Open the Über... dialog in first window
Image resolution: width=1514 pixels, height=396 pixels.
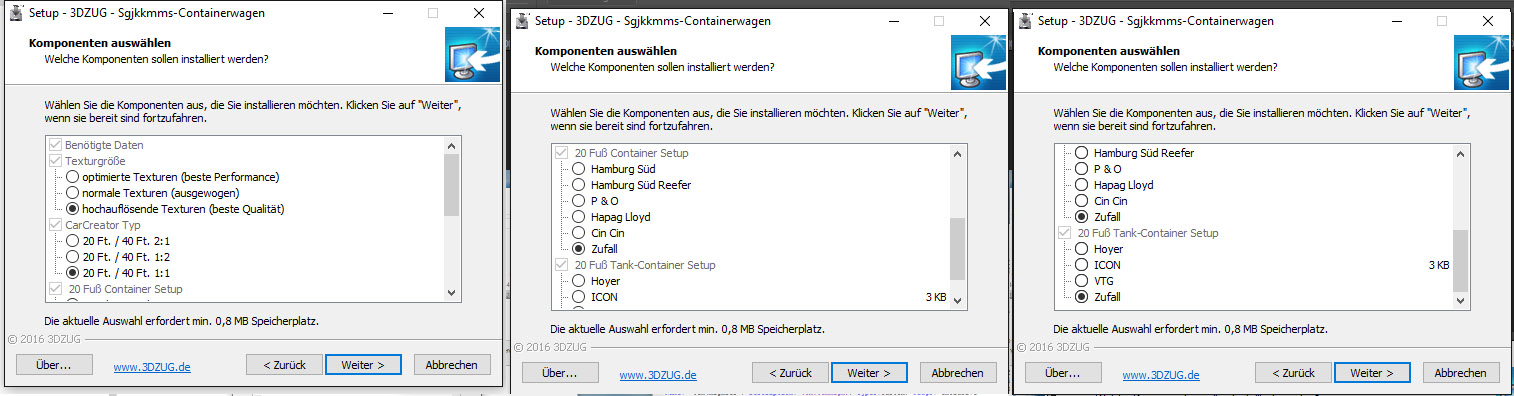pos(54,365)
